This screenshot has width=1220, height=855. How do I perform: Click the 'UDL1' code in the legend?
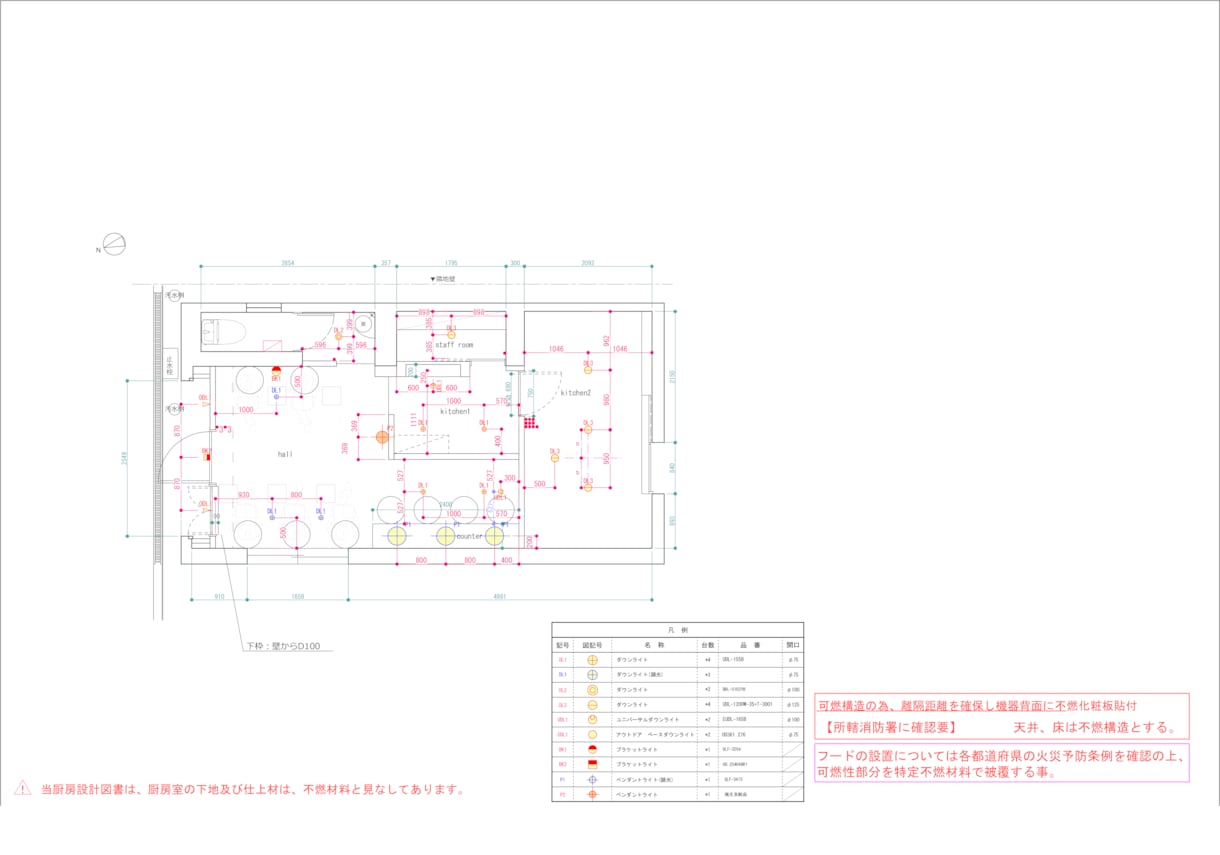(563, 720)
